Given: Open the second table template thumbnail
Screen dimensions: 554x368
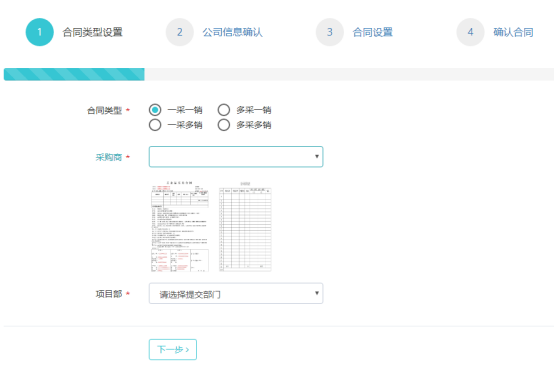Looking at the screenshot, I should [x=245, y=226].
